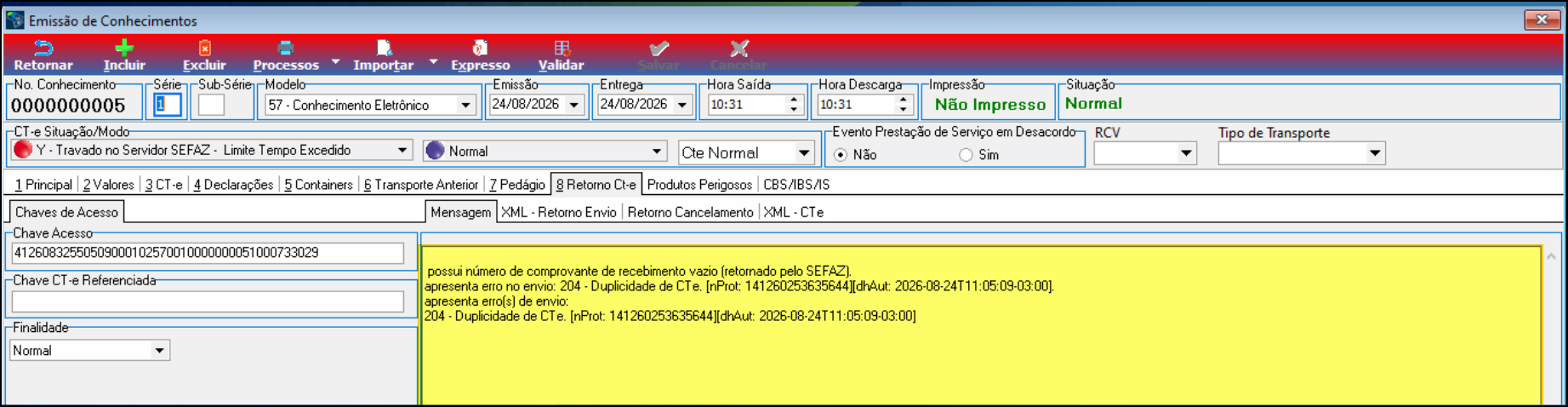The height and width of the screenshot is (407, 1568).
Task: Switch to the 1 Principal tab
Action: click(x=43, y=185)
